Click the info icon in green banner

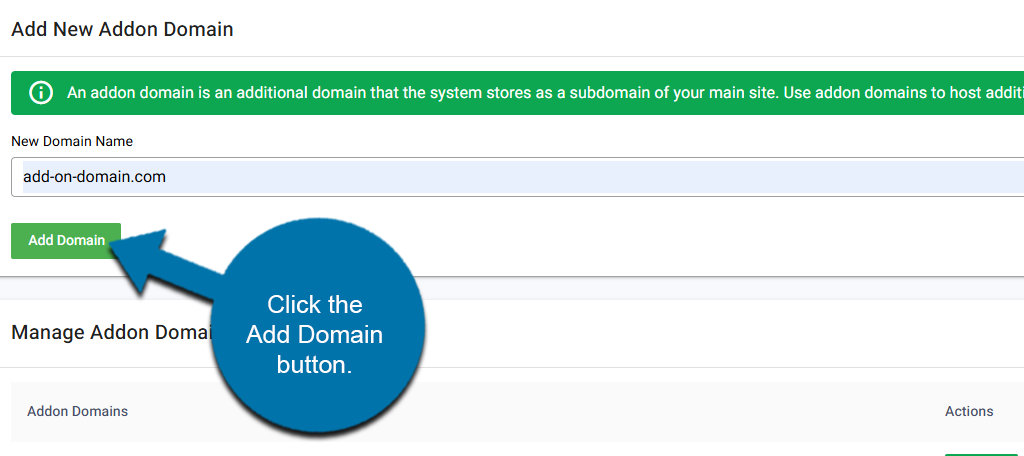point(41,93)
